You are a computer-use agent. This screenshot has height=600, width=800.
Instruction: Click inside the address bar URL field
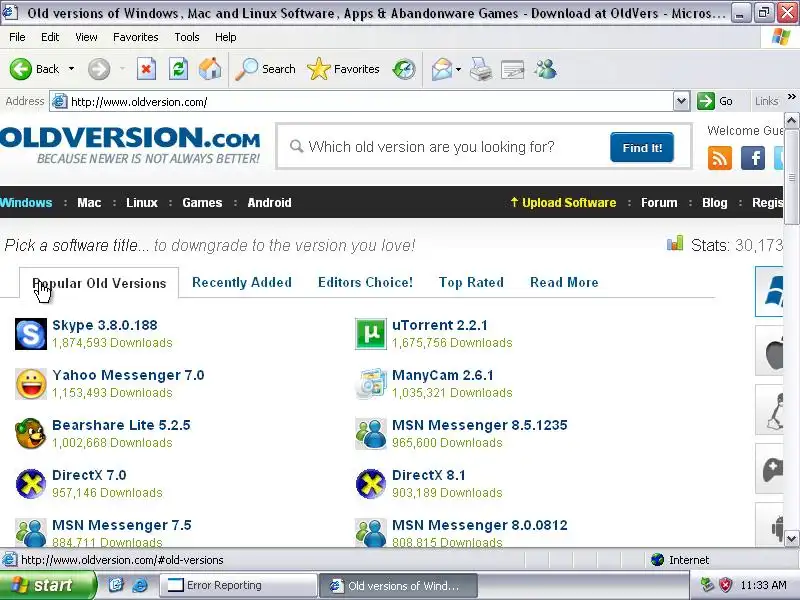click(361, 101)
